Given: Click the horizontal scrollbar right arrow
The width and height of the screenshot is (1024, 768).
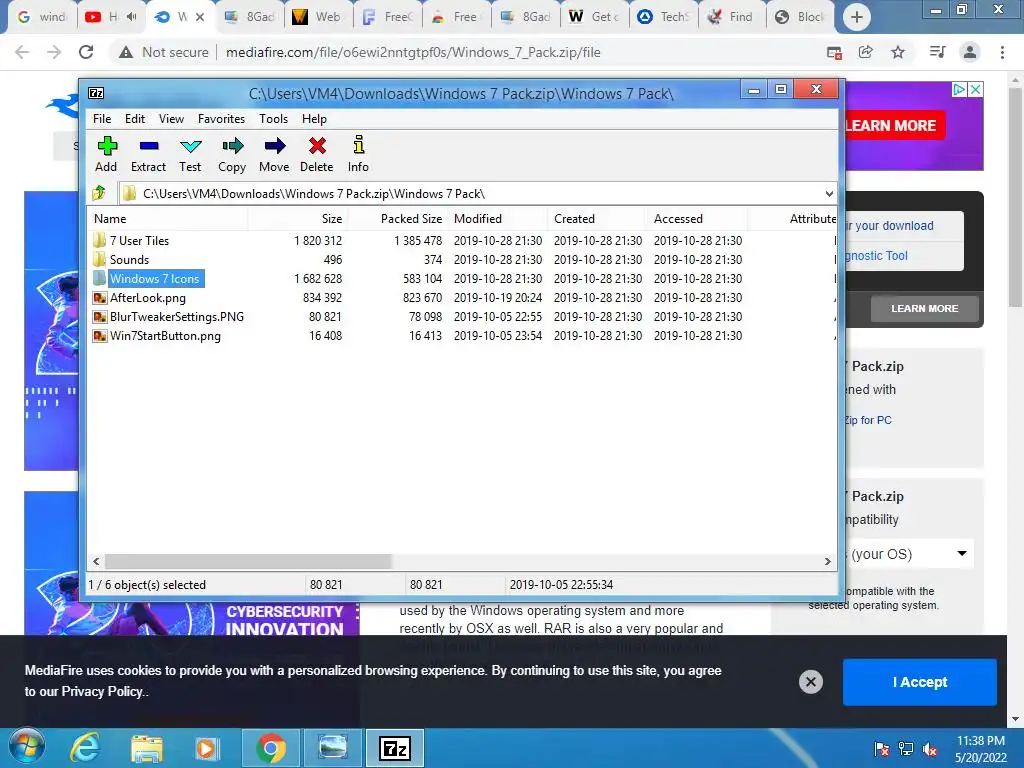Looking at the screenshot, I should [827, 561].
